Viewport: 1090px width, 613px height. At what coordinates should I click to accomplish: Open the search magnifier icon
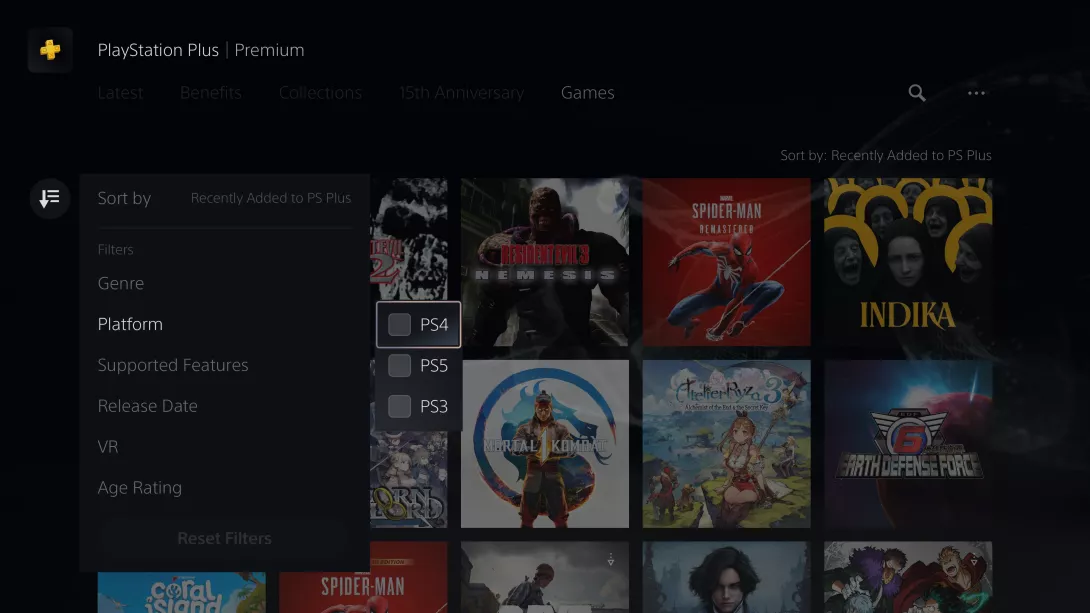pos(917,92)
